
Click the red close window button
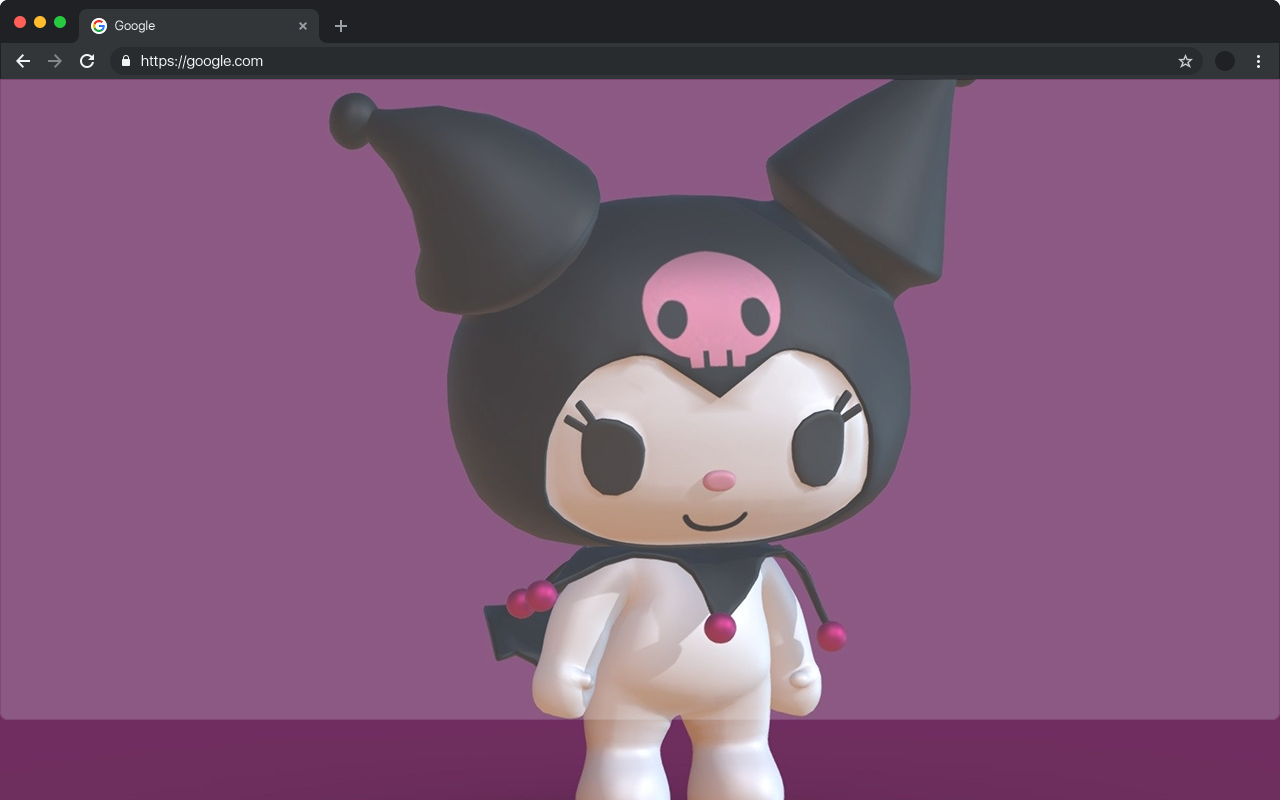(20, 22)
